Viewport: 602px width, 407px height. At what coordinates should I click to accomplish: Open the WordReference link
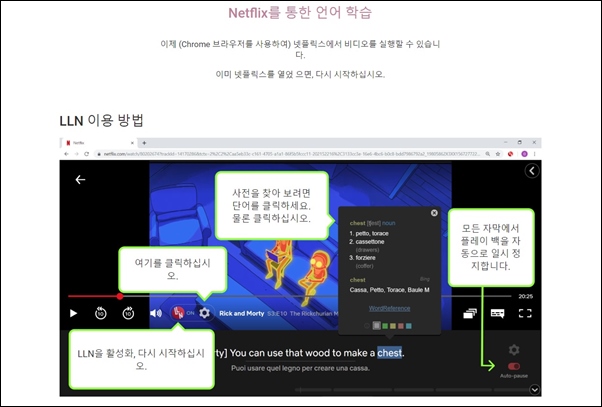(x=389, y=308)
